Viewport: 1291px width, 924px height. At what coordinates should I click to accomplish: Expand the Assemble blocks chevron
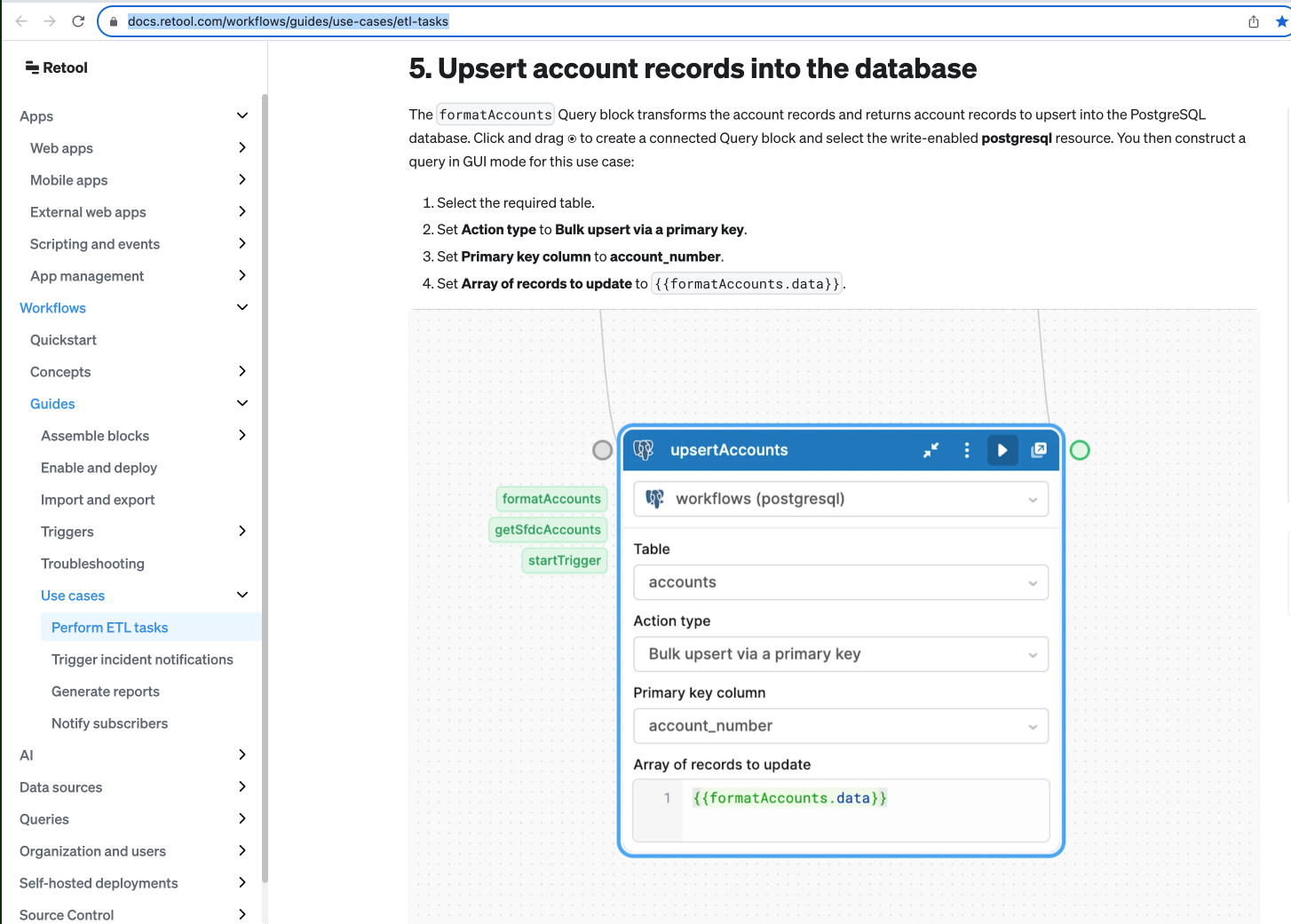(x=242, y=435)
